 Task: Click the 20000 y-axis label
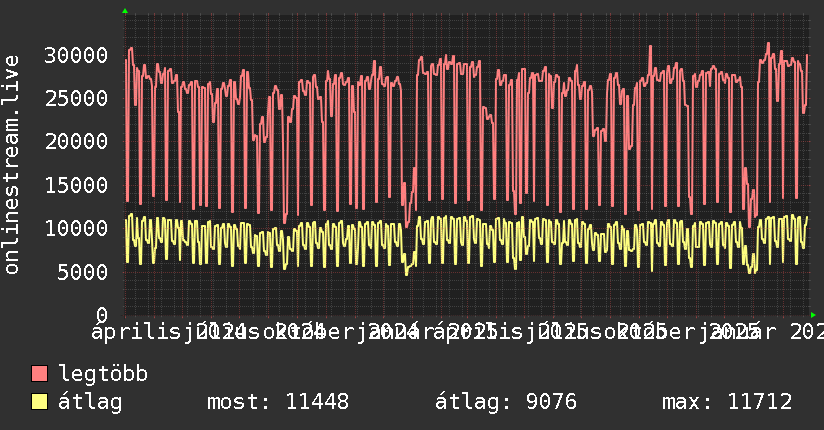76,141
